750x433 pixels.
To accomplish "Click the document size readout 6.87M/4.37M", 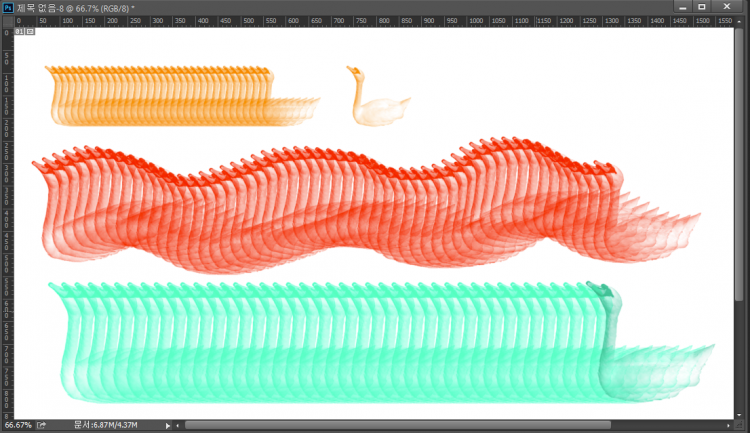I will (x=106, y=425).
